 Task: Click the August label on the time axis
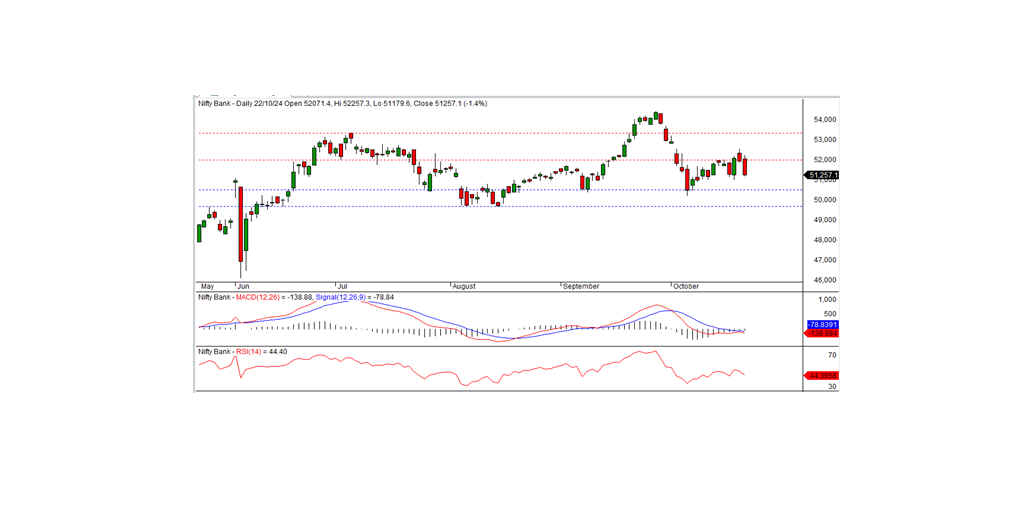click(x=463, y=286)
